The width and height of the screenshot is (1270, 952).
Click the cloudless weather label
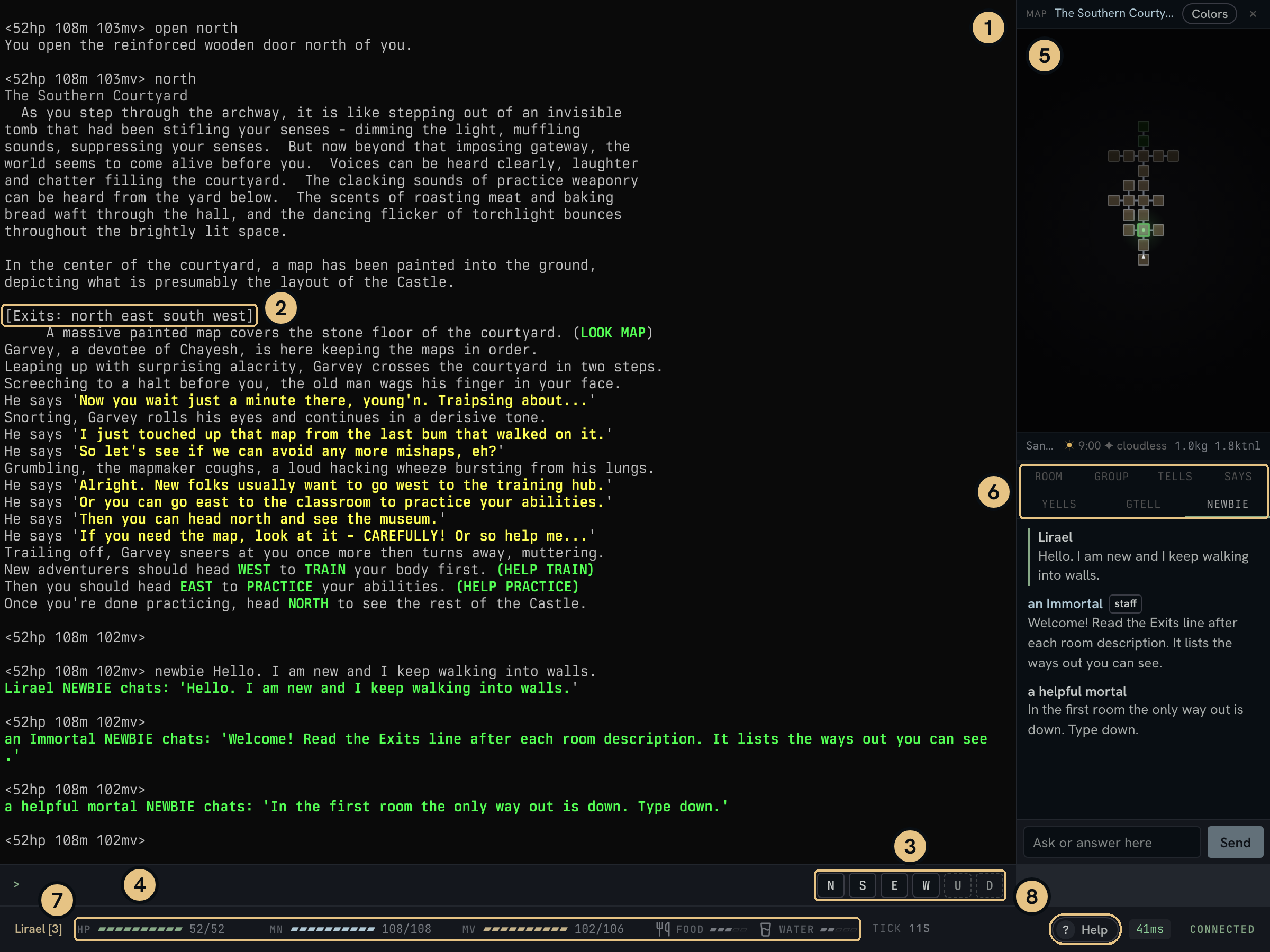point(1141,446)
